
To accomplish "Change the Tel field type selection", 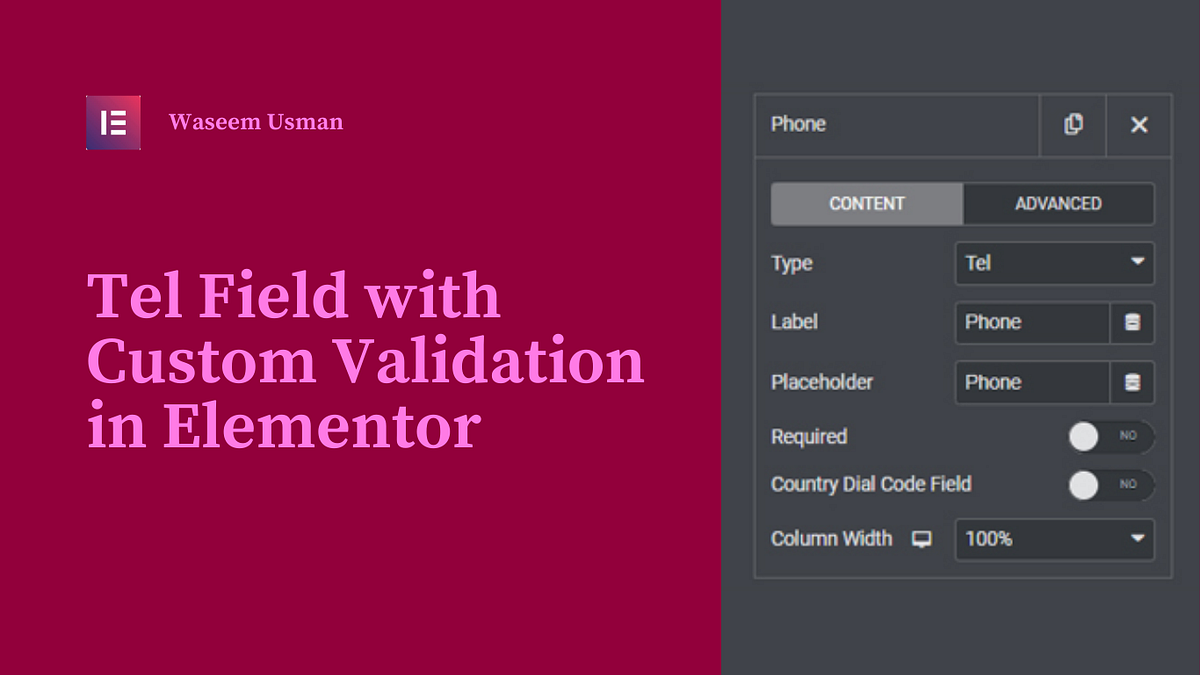I will tap(1054, 263).
